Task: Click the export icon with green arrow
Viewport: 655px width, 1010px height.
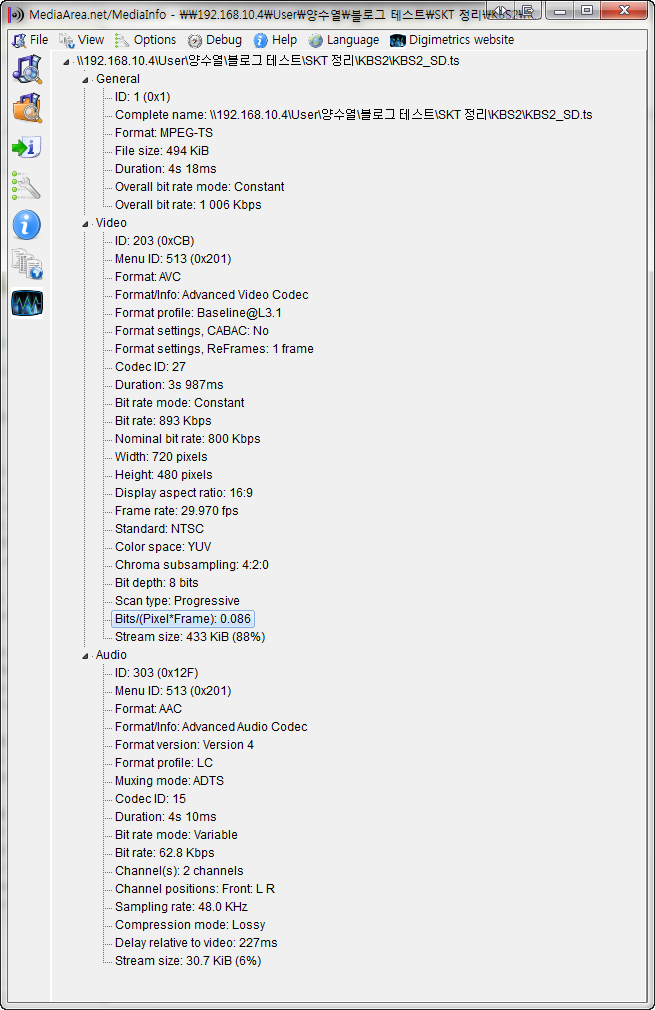Action: coord(27,148)
